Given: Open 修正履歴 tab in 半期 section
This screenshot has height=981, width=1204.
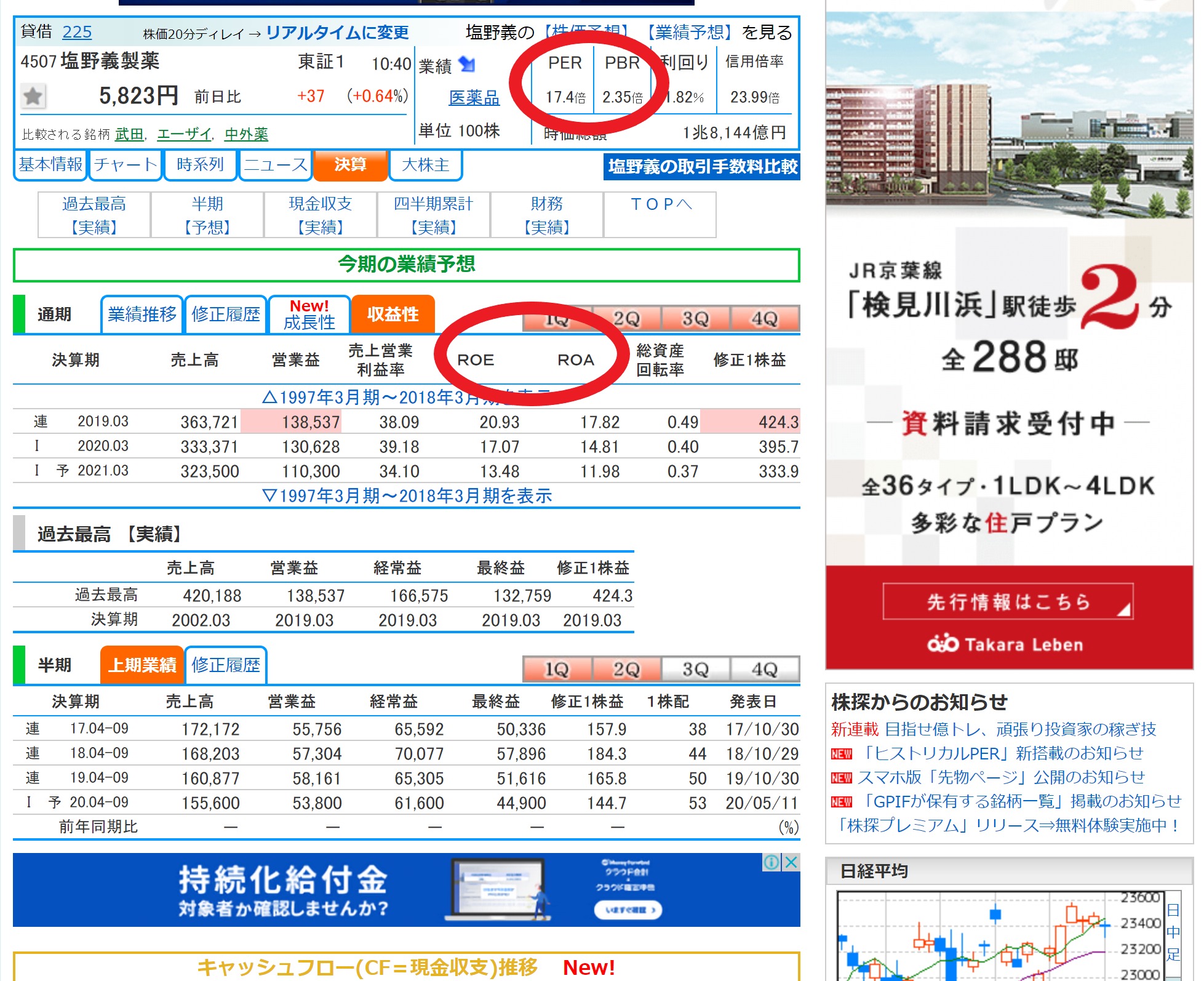Looking at the screenshot, I should [226, 665].
